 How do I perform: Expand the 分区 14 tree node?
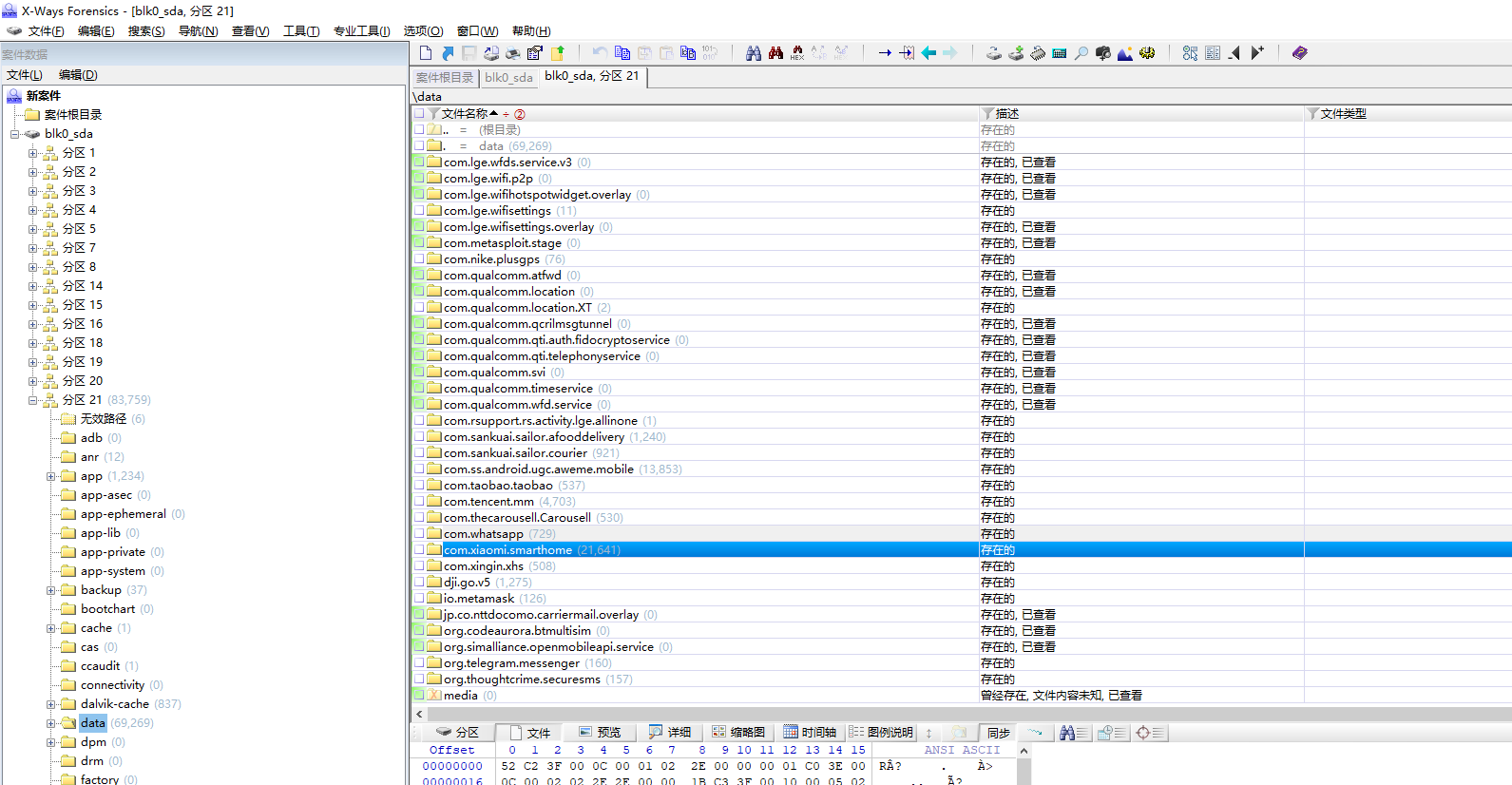33,286
